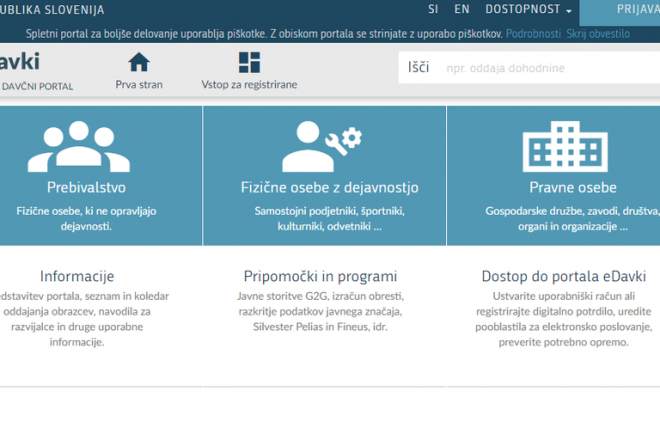Open the Informacije section
Screen dimensions: 660x440
click(77, 276)
